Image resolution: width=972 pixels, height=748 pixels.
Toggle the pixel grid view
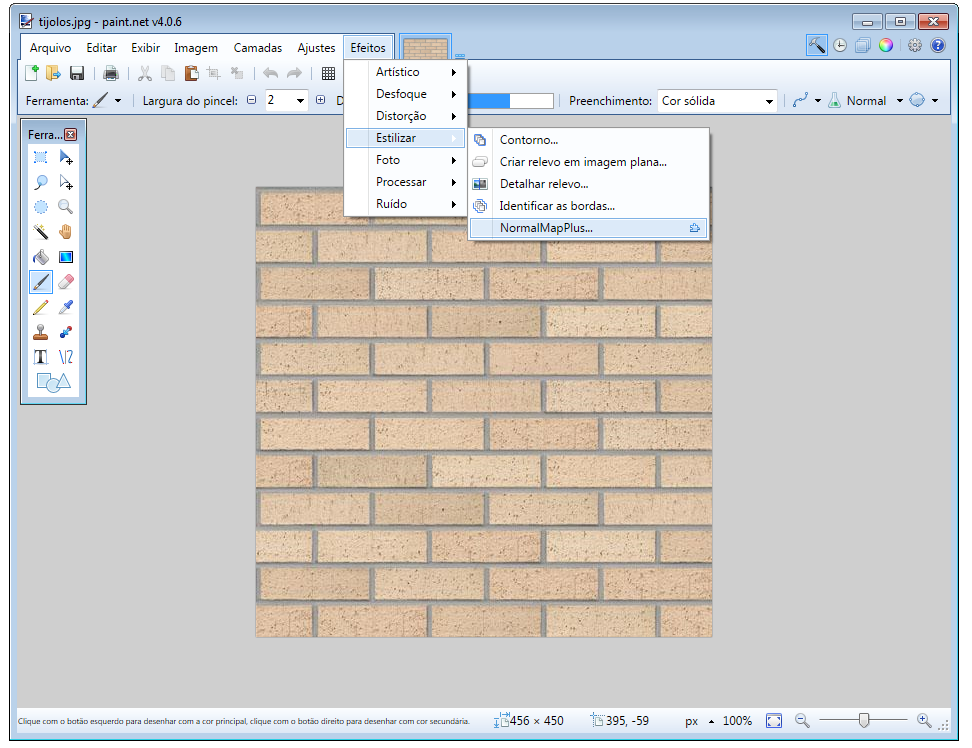click(x=328, y=73)
